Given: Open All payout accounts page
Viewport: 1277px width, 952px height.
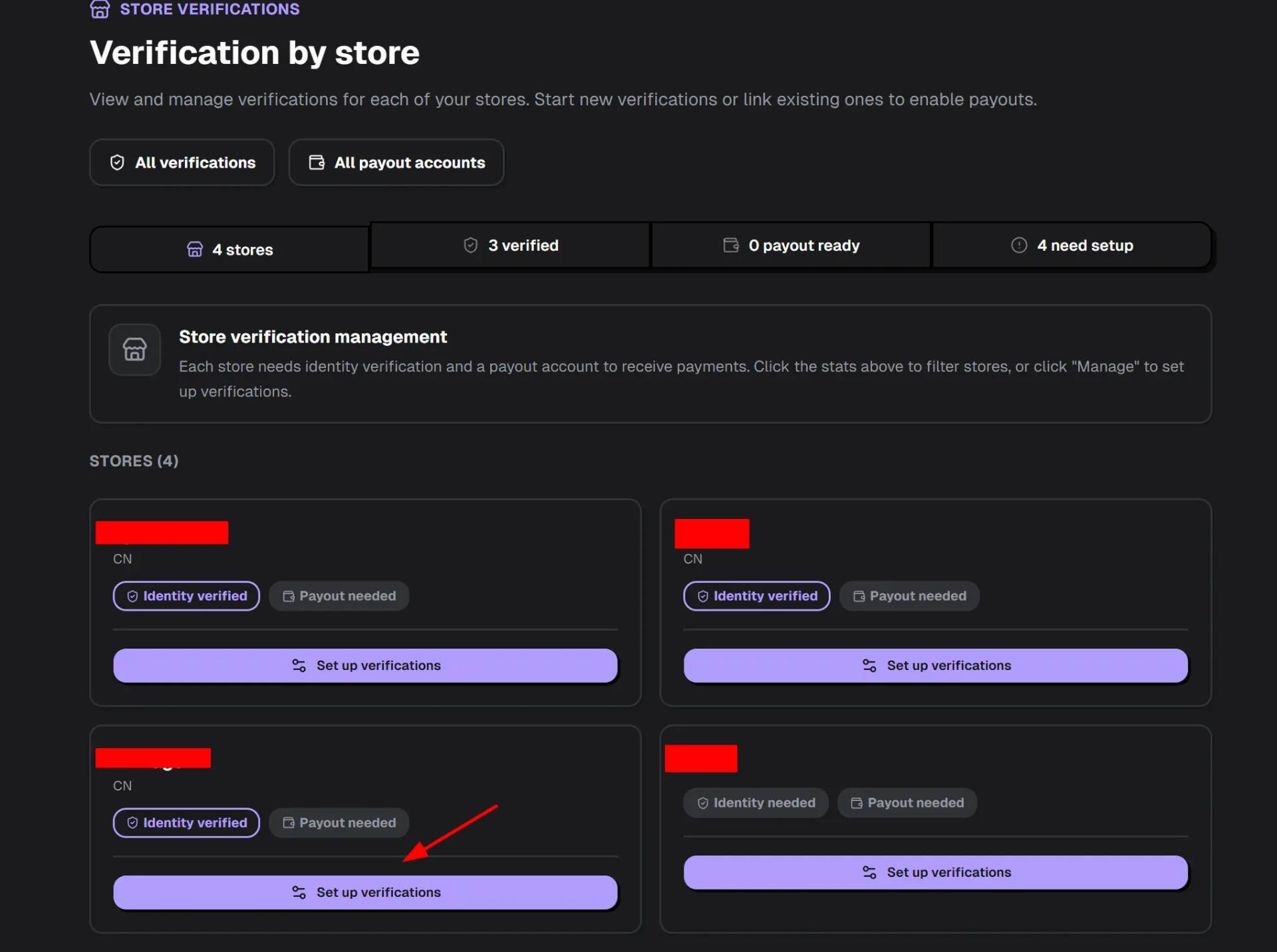Looking at the screenshot, I should point(396,162).
